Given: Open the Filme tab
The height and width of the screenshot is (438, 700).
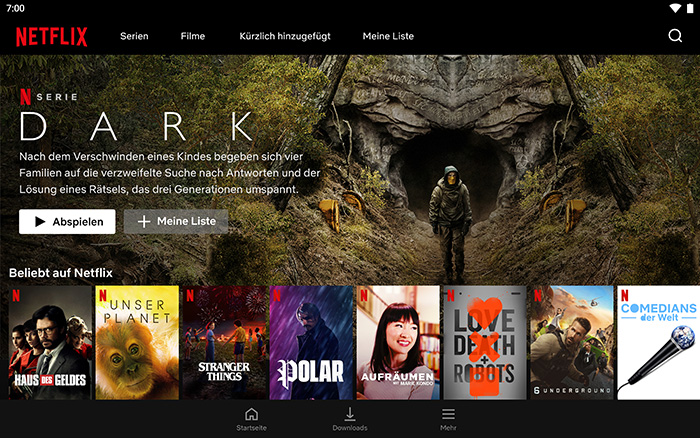Looking at the screenshot, I should [x=192, y=36].
